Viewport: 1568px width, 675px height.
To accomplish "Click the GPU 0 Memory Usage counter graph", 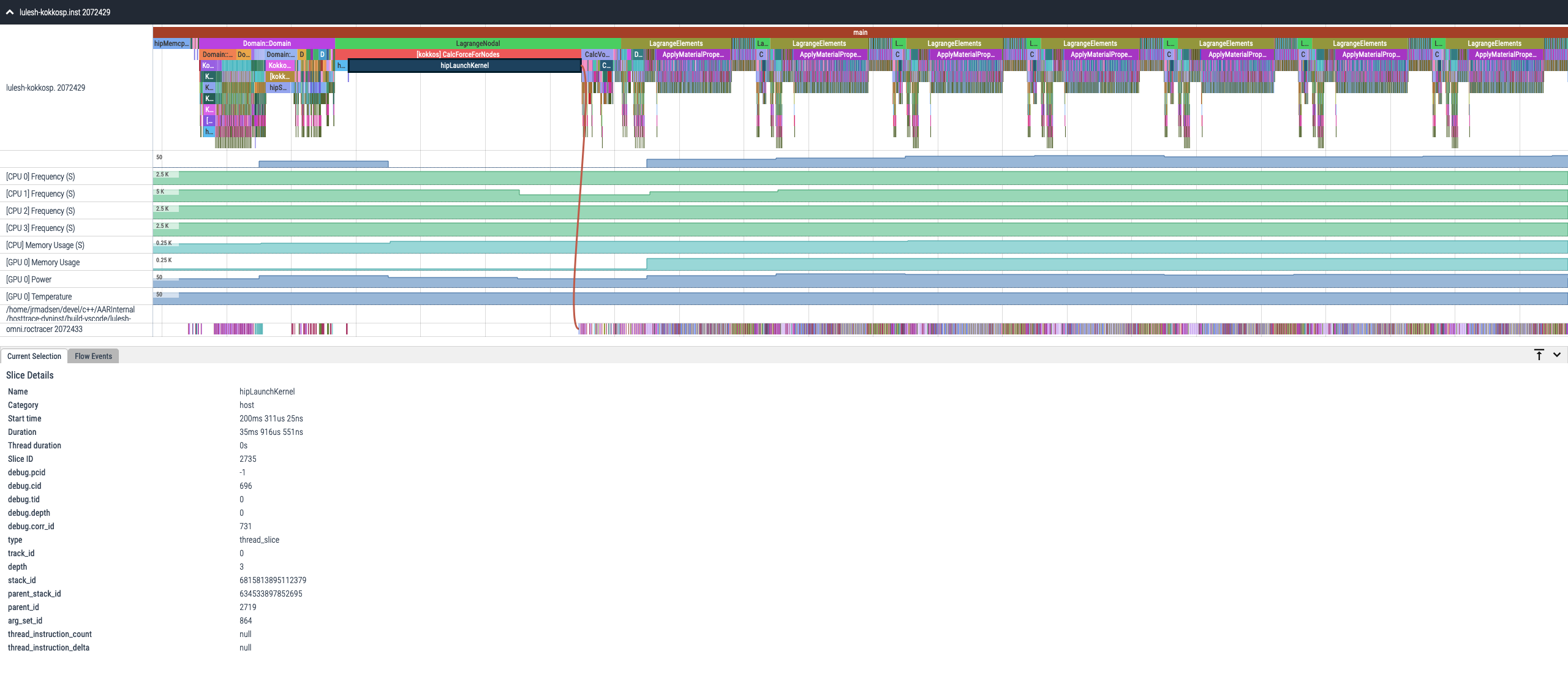I will pos(919,264).
